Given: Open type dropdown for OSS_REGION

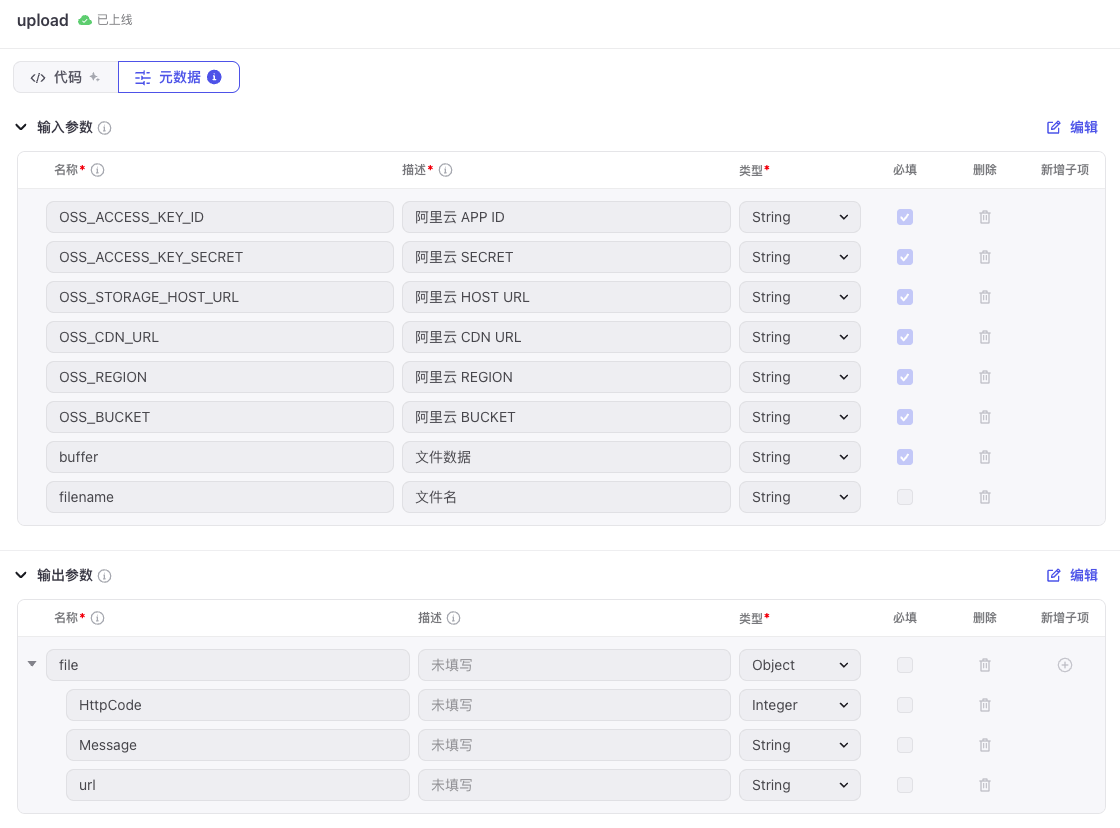Looking at the screenshot, I should coord(799,377).
